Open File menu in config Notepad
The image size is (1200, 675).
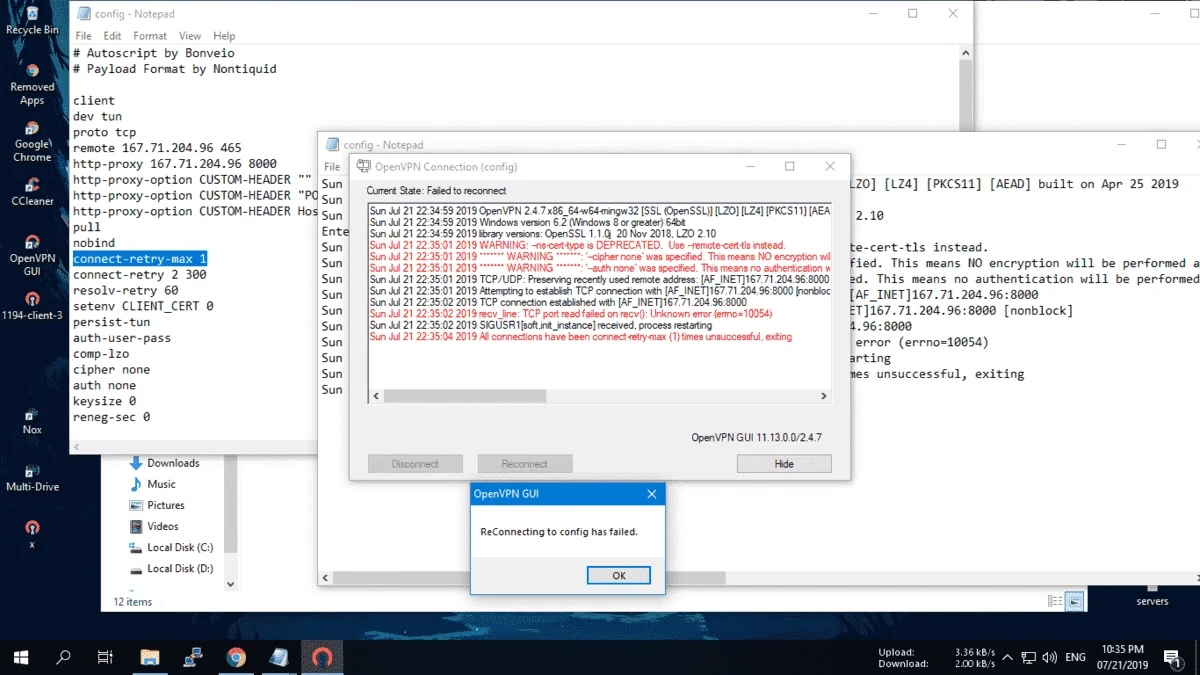tap(83, 36)
